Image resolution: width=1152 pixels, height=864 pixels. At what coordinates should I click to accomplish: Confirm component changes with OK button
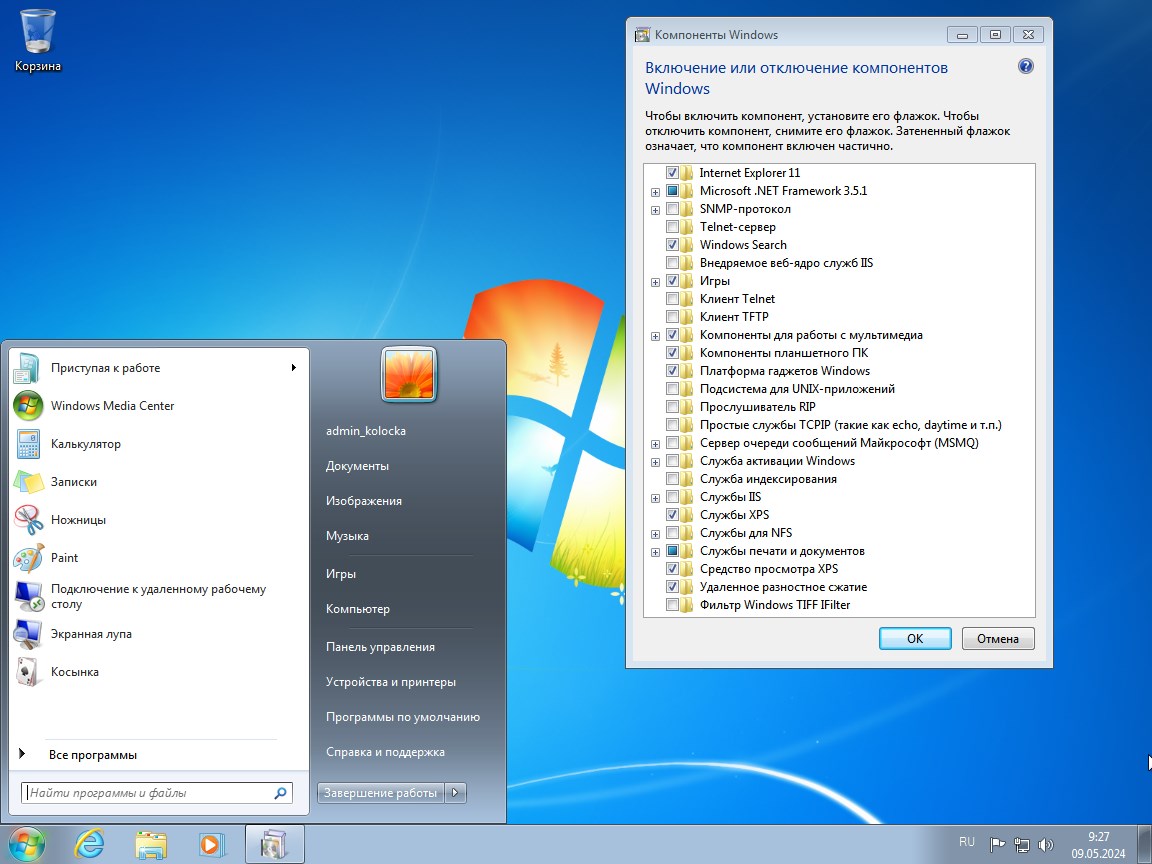[914, 638]
